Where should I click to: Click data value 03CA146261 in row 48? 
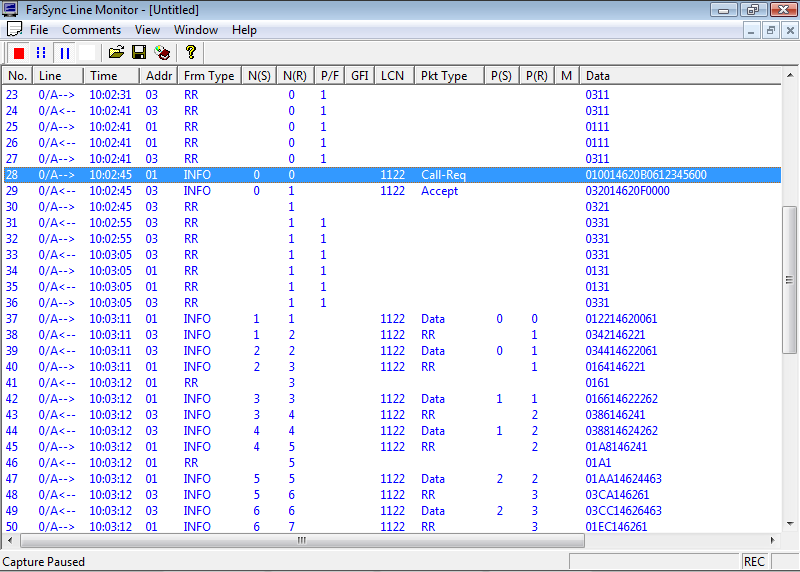617,495
